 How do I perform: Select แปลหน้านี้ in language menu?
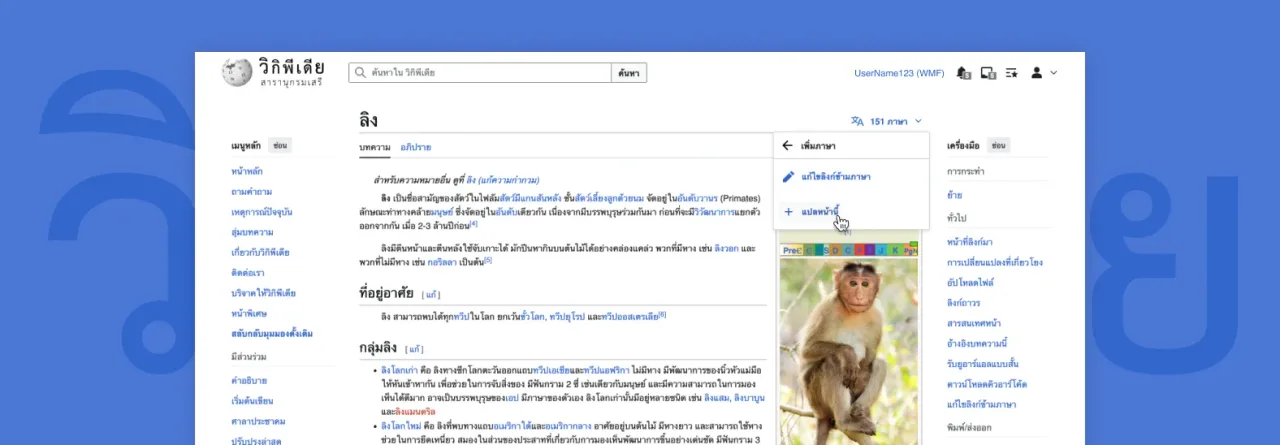820,212
